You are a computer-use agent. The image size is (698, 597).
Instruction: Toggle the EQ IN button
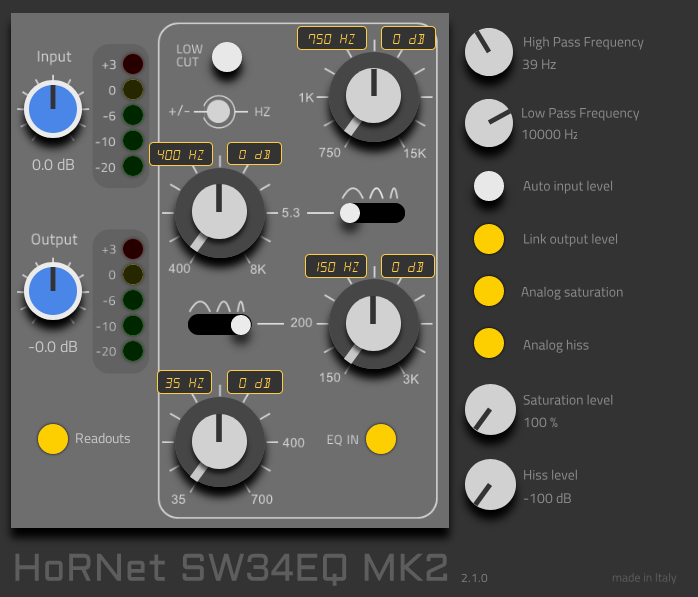(381, 439)
